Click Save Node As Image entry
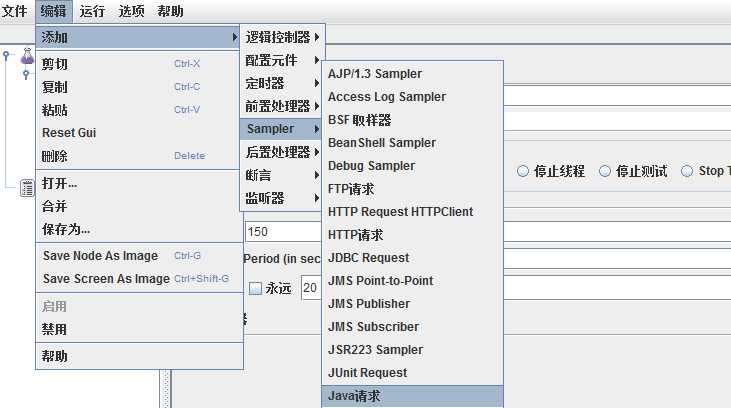The height and width of the screenshot is (408, 731). [140, 256]
